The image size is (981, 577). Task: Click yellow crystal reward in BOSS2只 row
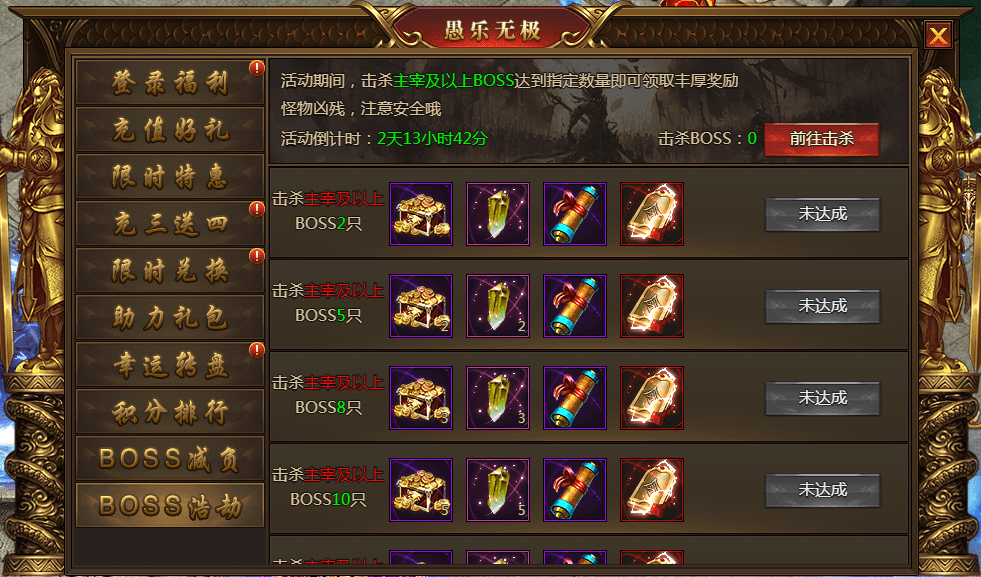click(x=498, y=214)
